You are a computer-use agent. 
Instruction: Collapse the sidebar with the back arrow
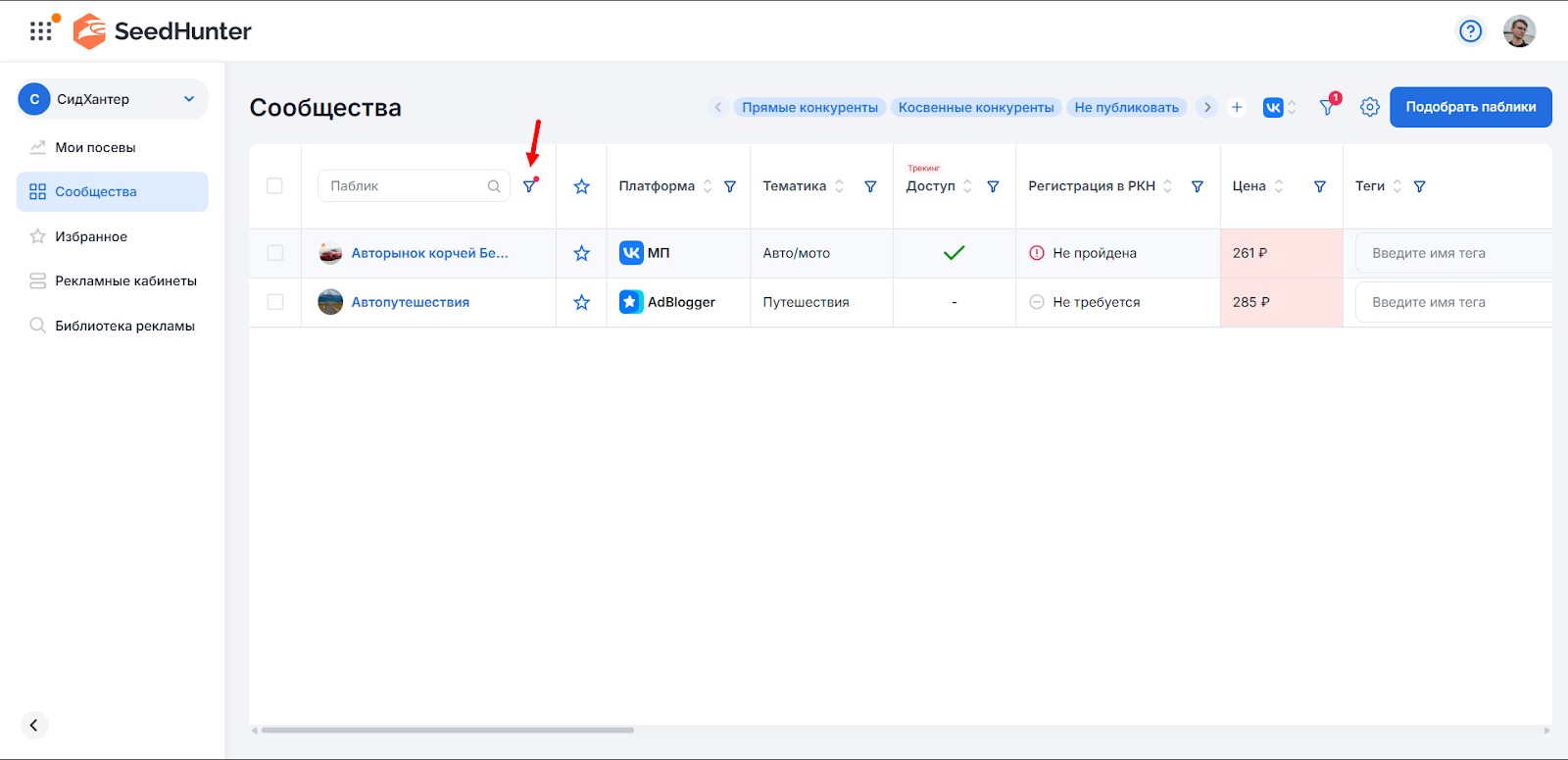(34, 725)
